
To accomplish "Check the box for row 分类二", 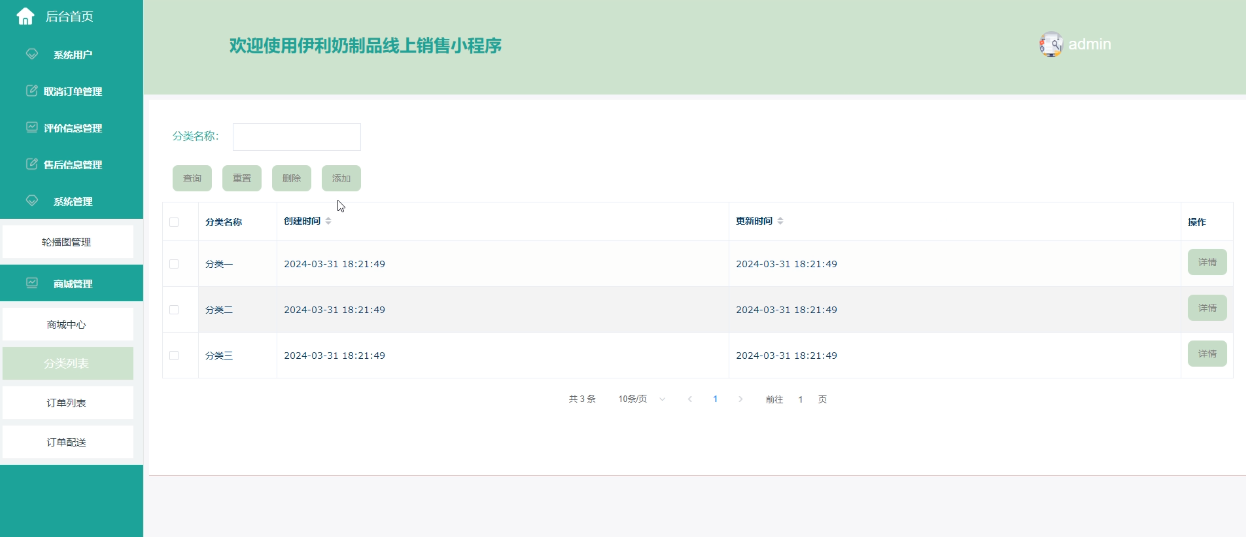I will tap(174, 310).
